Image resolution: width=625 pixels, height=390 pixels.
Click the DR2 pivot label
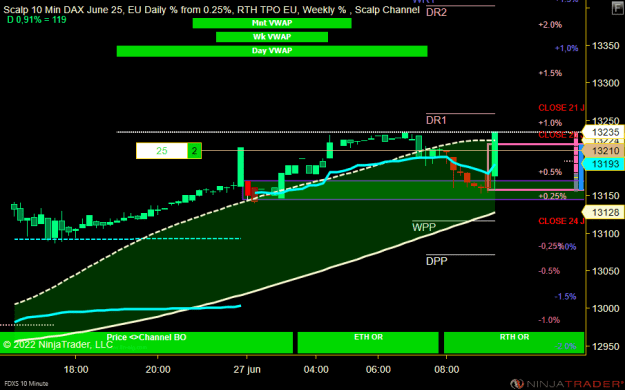(436, 12)
